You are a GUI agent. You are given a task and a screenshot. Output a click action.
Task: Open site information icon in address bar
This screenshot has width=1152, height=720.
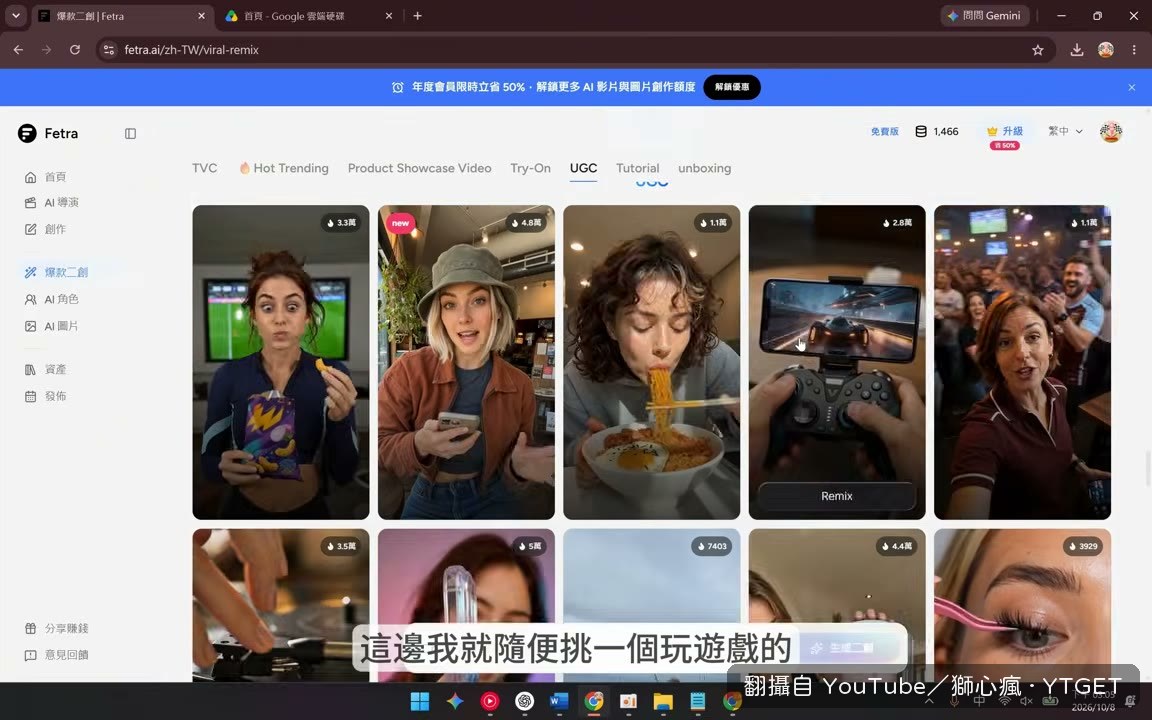point(109,50)
